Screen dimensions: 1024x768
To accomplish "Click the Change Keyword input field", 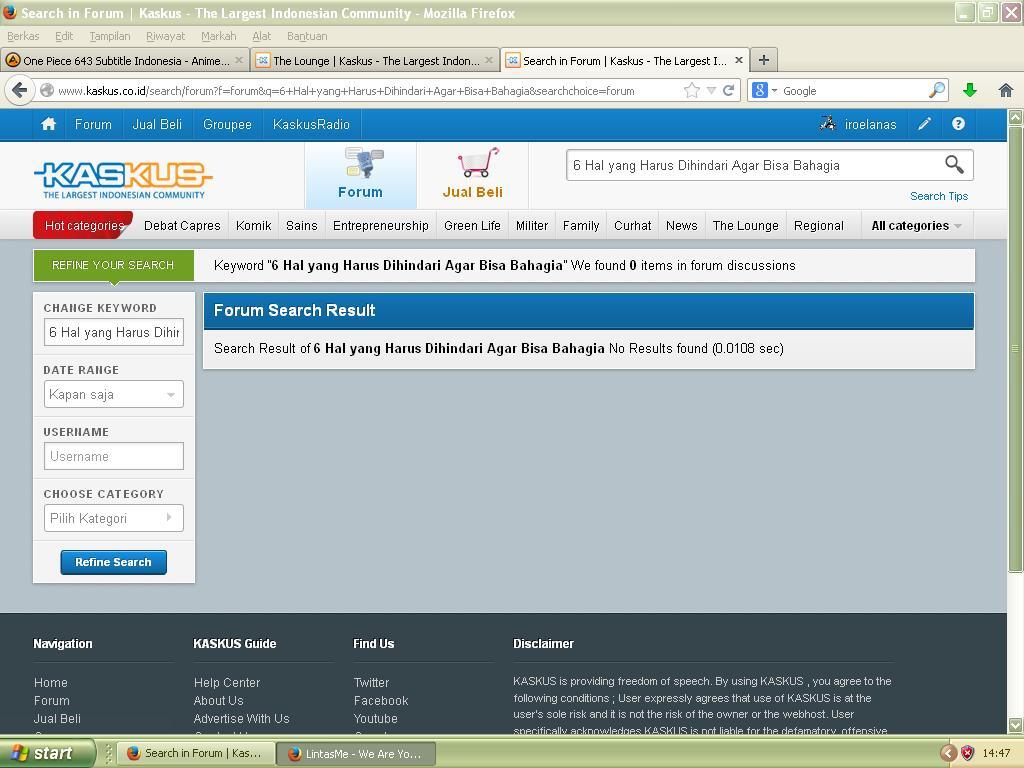I will 114,332.
